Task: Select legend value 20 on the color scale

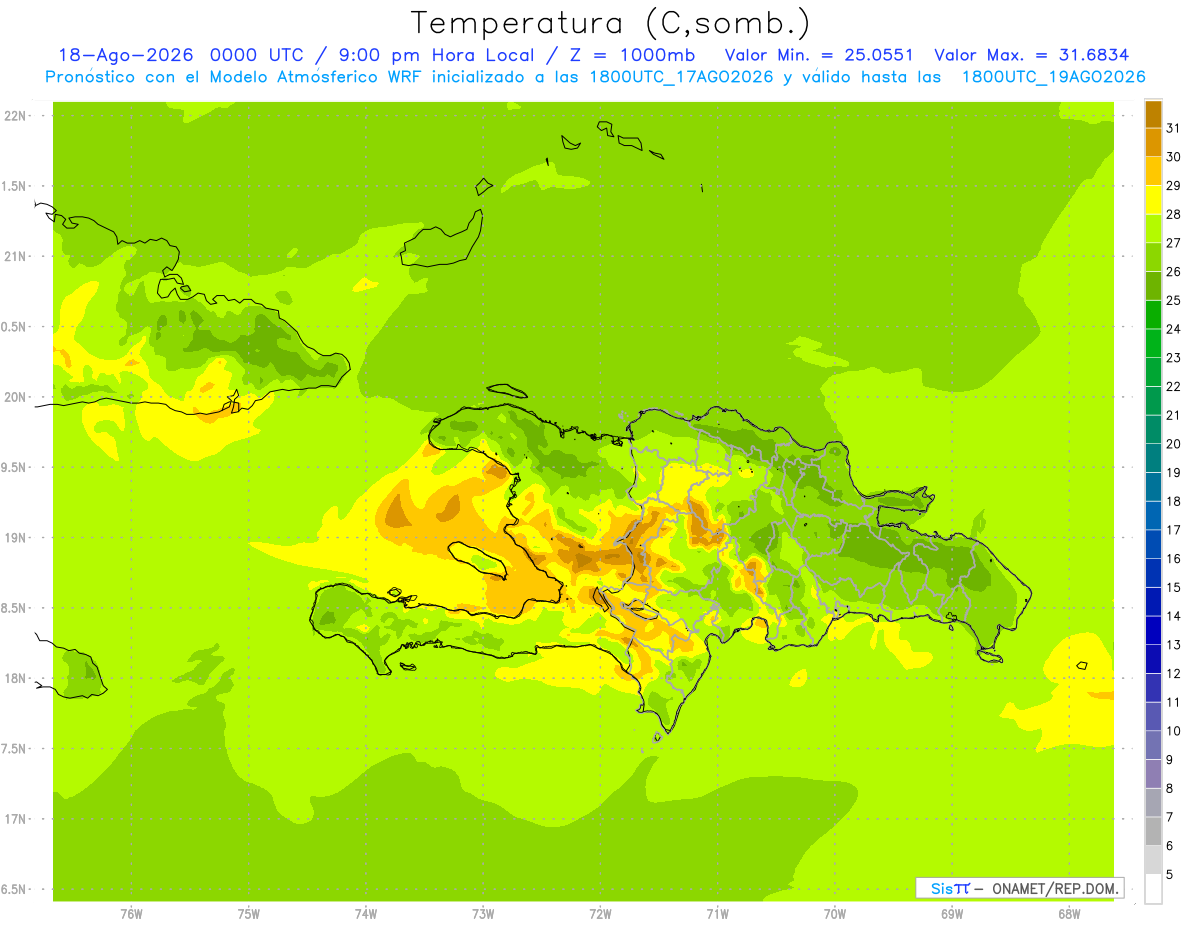Action: coord(1173,444)
